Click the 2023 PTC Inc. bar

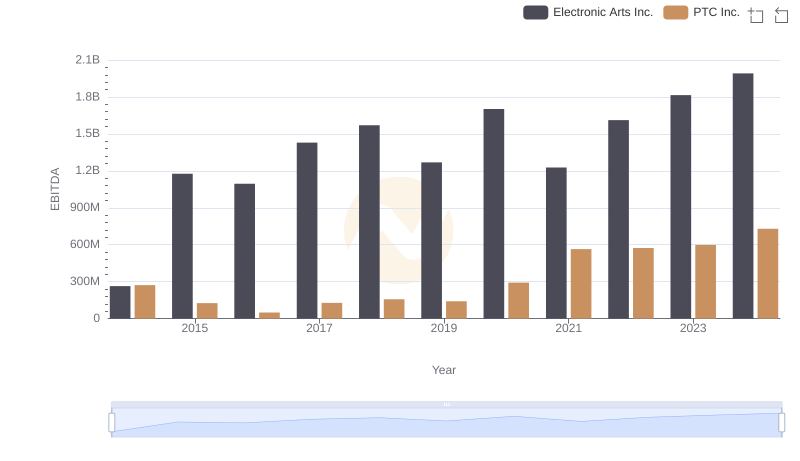706,282
